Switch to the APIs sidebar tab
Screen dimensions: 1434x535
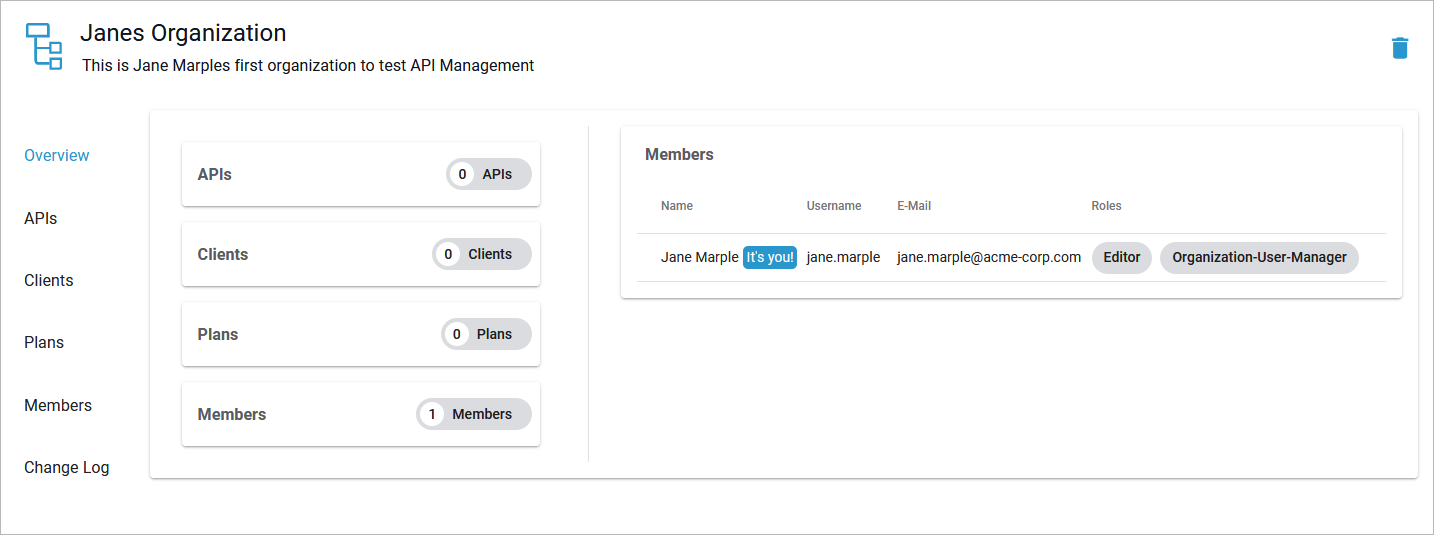41,218
